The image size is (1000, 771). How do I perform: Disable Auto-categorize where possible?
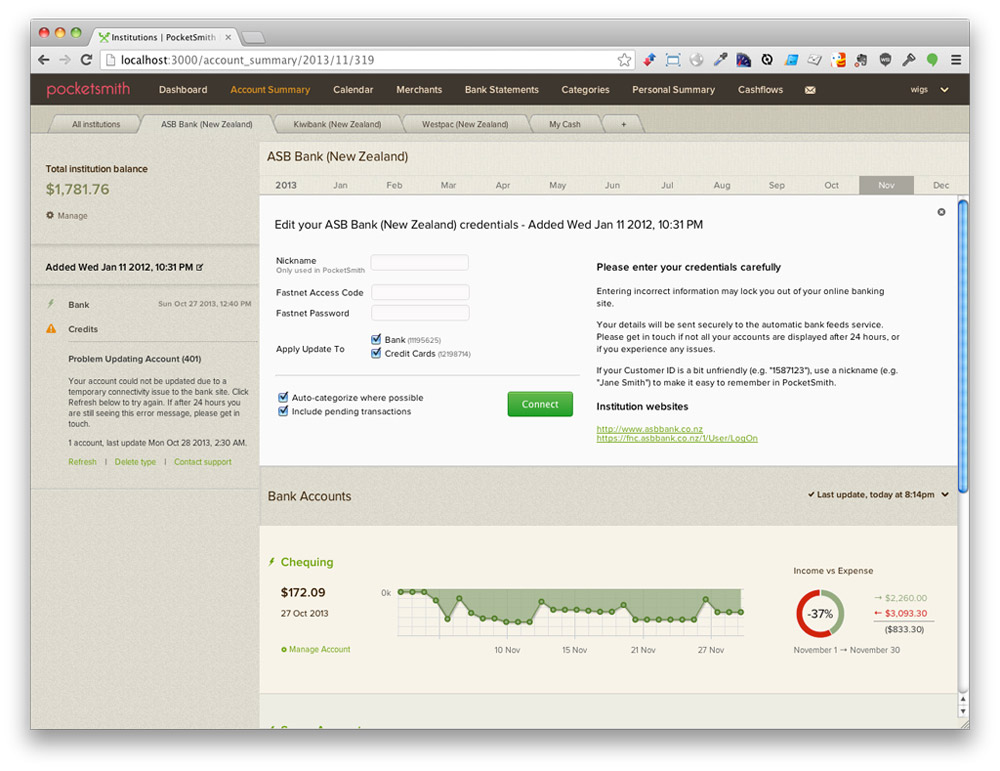click(283, 398)
